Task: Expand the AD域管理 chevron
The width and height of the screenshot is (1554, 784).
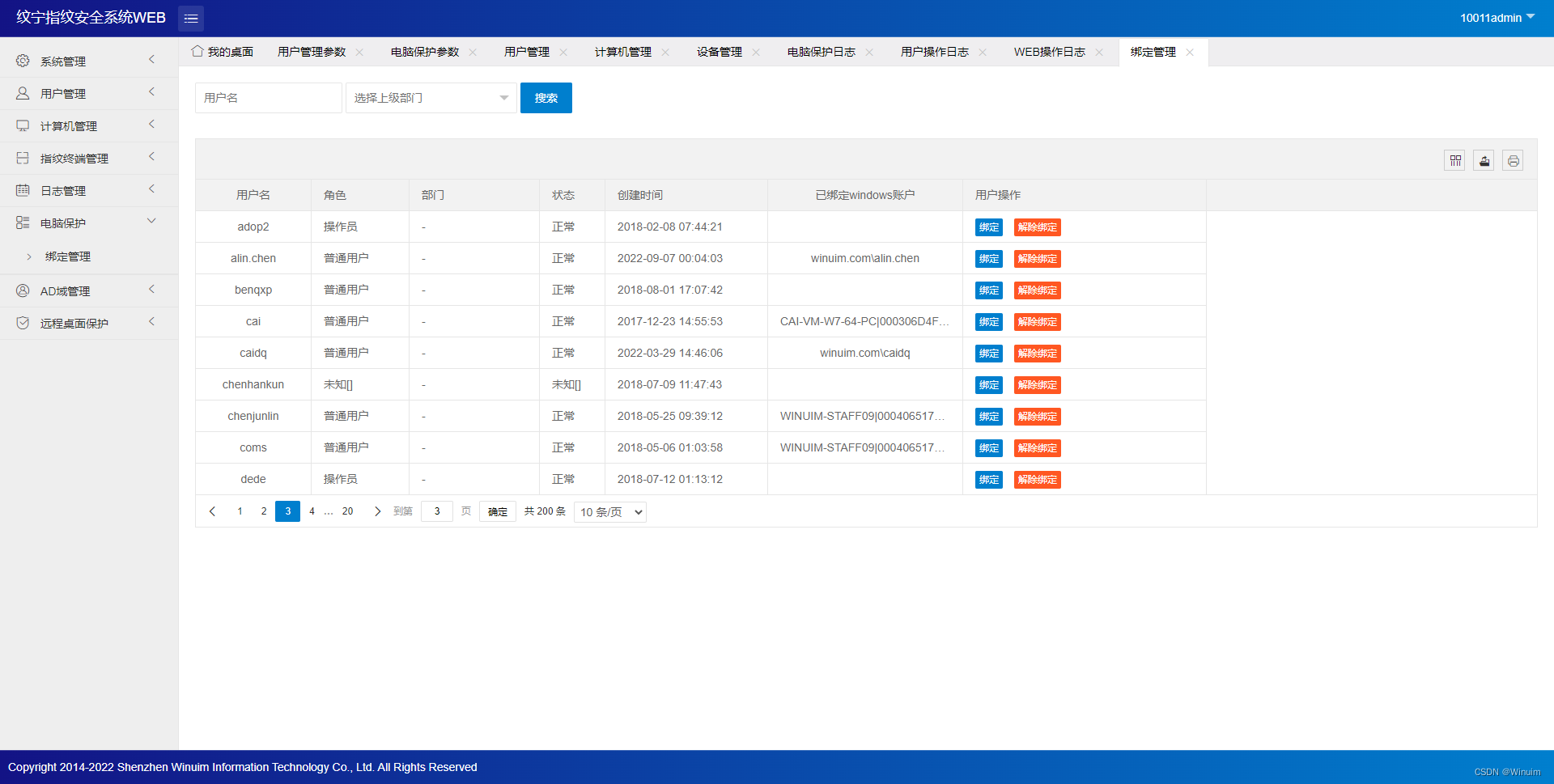Action: [x=151, y=290]
